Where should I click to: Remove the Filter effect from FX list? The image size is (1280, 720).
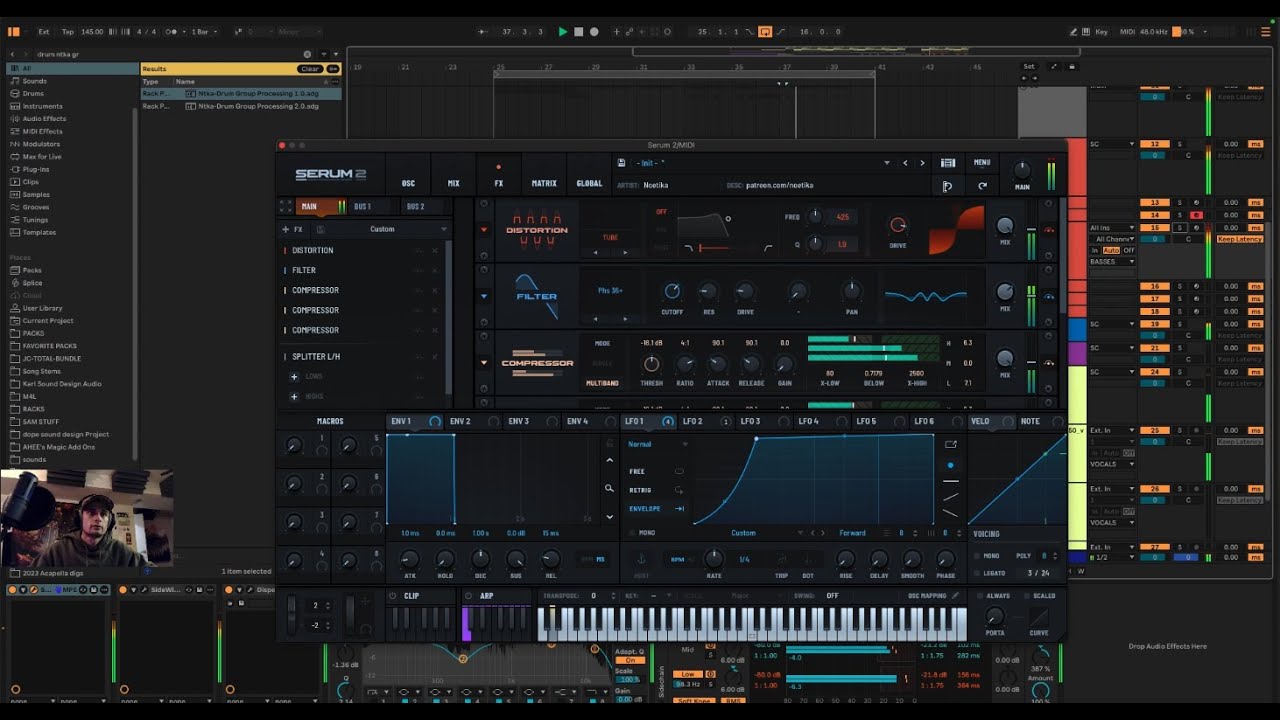(x=435, y=270)
